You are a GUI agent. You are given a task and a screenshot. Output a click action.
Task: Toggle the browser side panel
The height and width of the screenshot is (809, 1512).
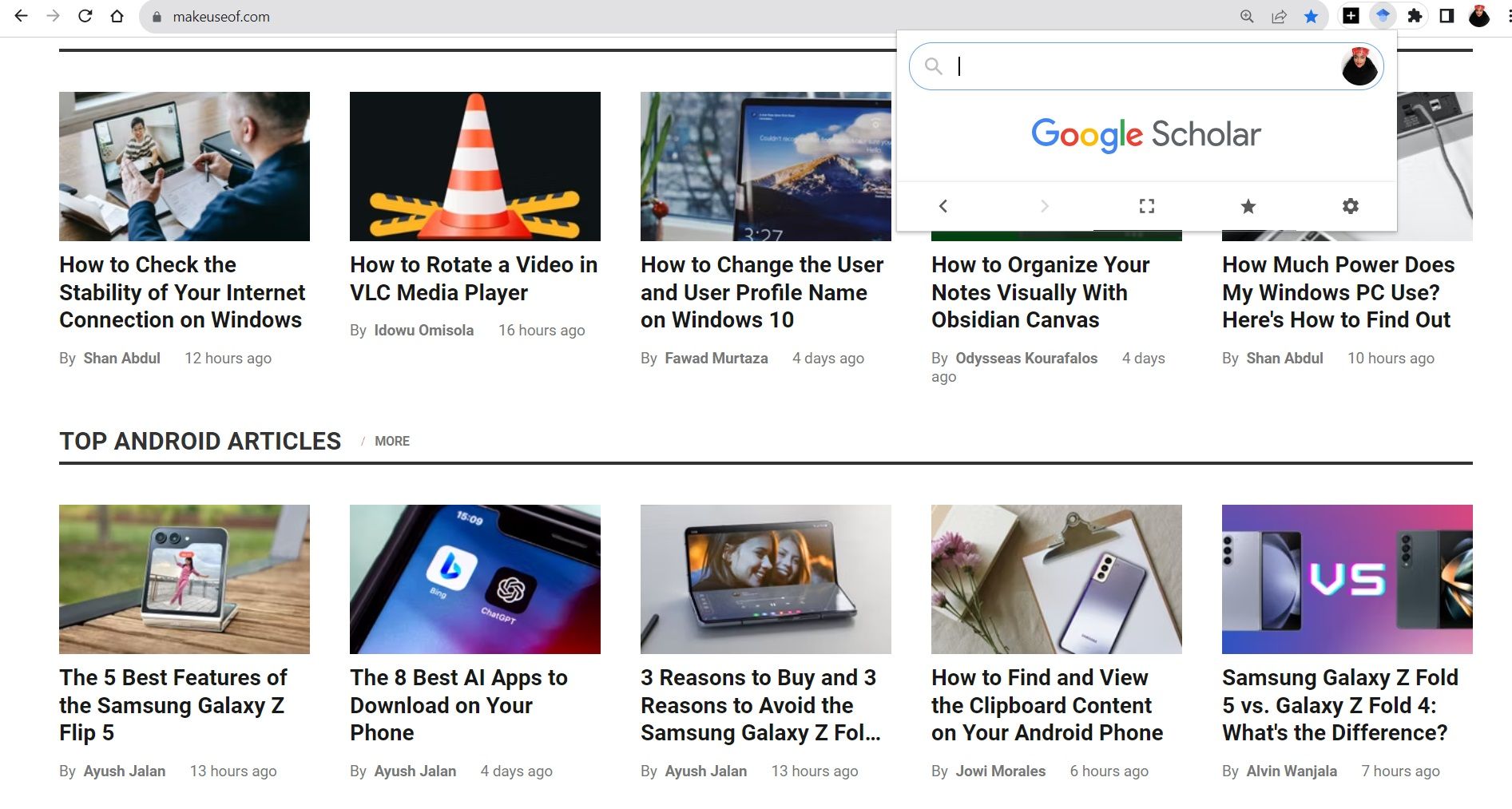[1447, 16]
